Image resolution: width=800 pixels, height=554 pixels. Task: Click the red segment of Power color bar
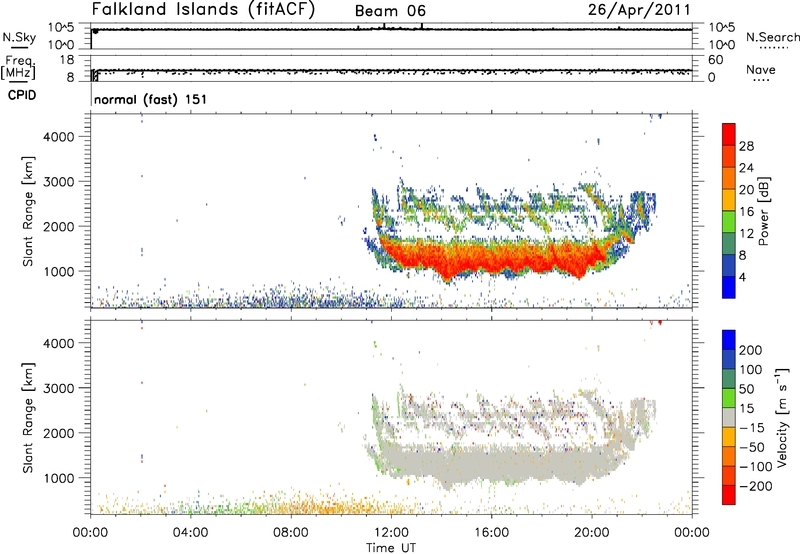click(x=729, y=135)
